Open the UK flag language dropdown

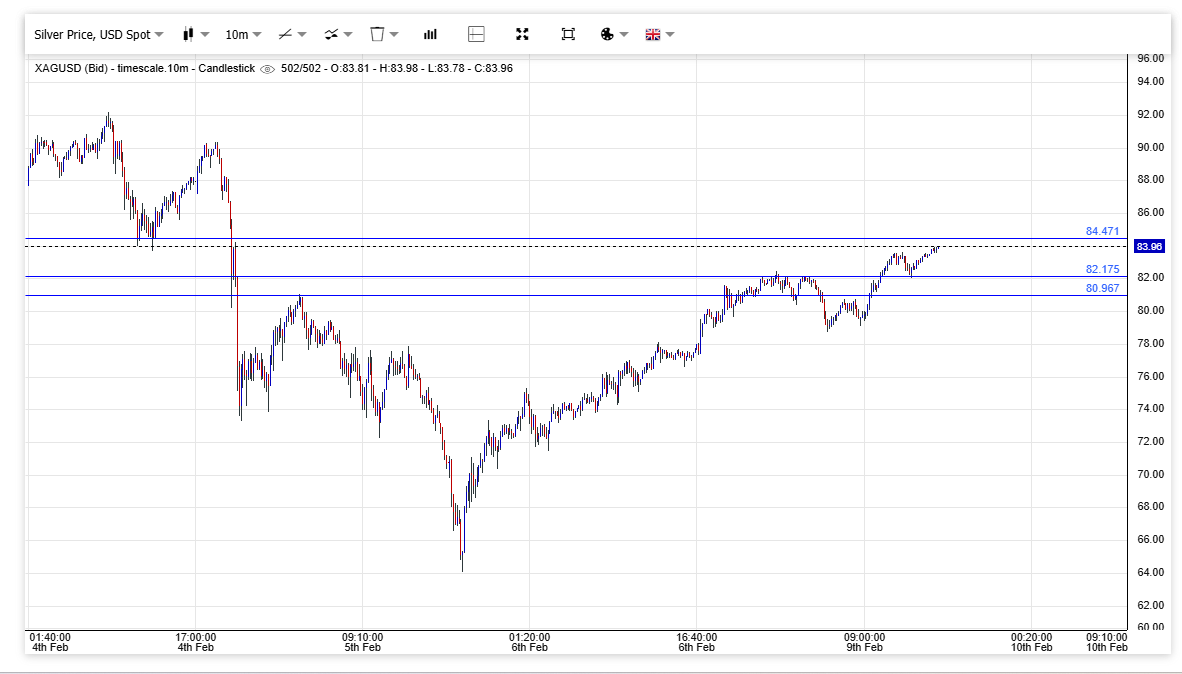click(x=659, y=34)
